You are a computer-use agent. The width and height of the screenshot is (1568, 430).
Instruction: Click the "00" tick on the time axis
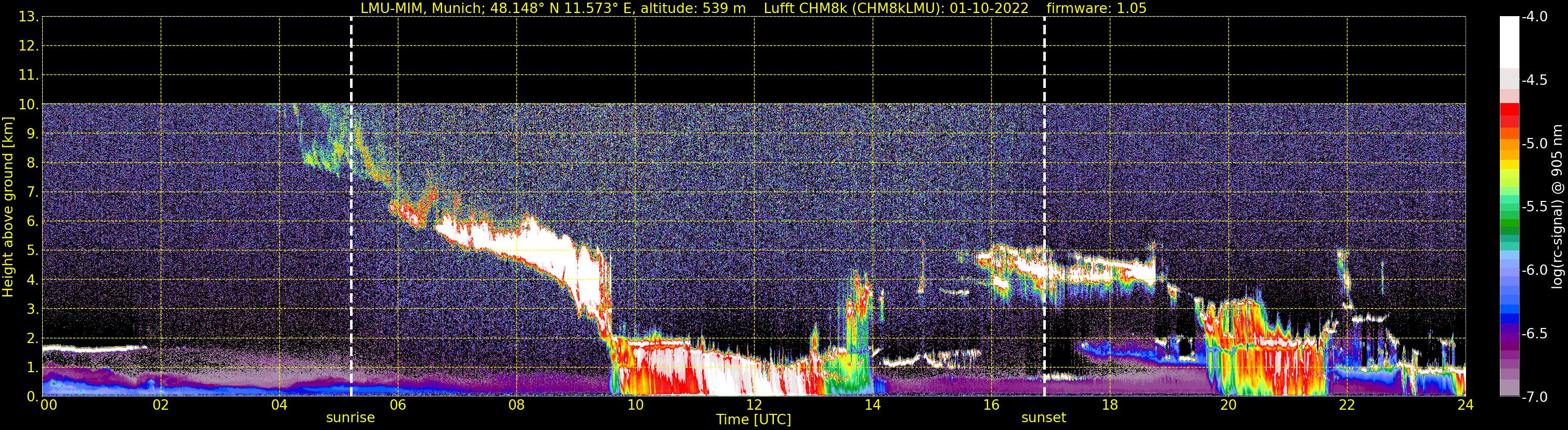click(x=49, y=405)
